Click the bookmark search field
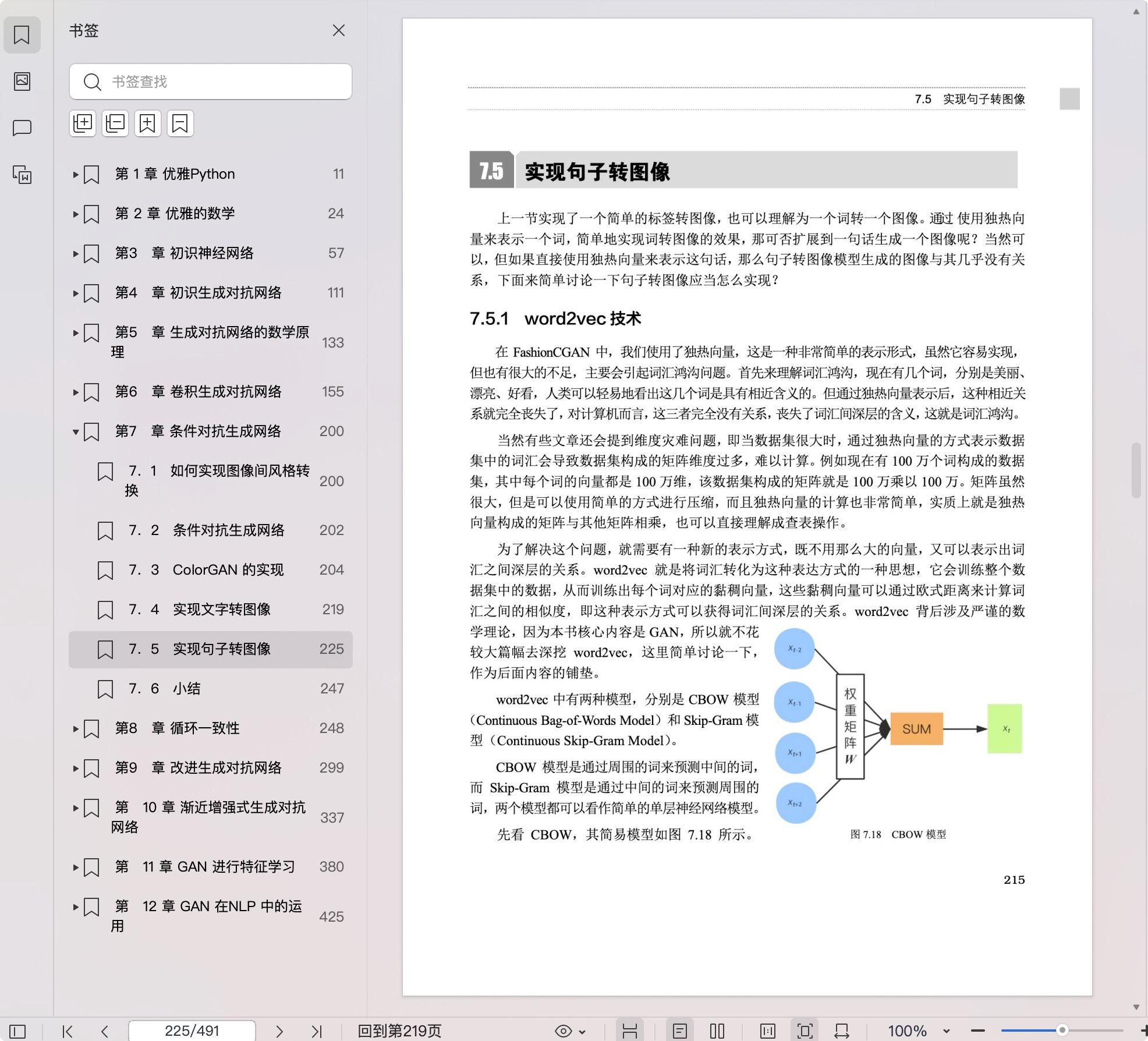 pyautogui.click(x=211, y=82)
